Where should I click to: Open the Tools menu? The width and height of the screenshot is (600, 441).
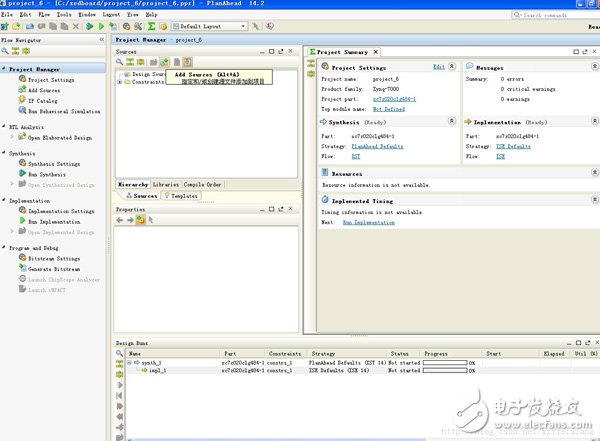click(61, 15)
